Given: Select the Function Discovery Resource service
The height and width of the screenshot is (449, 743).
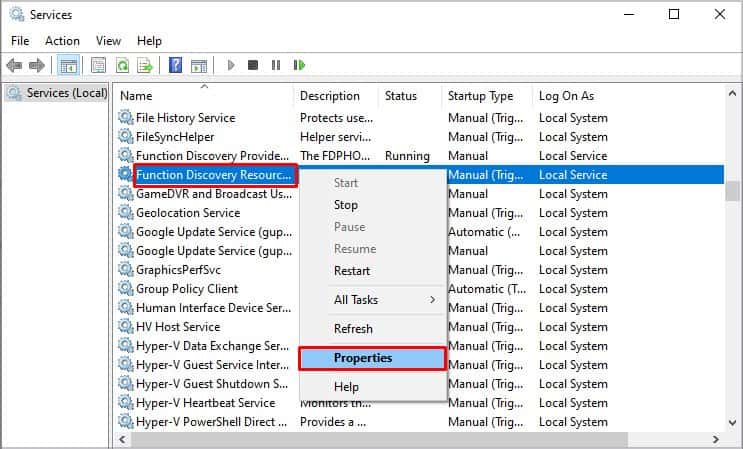Looking at the screenshot, I should point(214,175).
